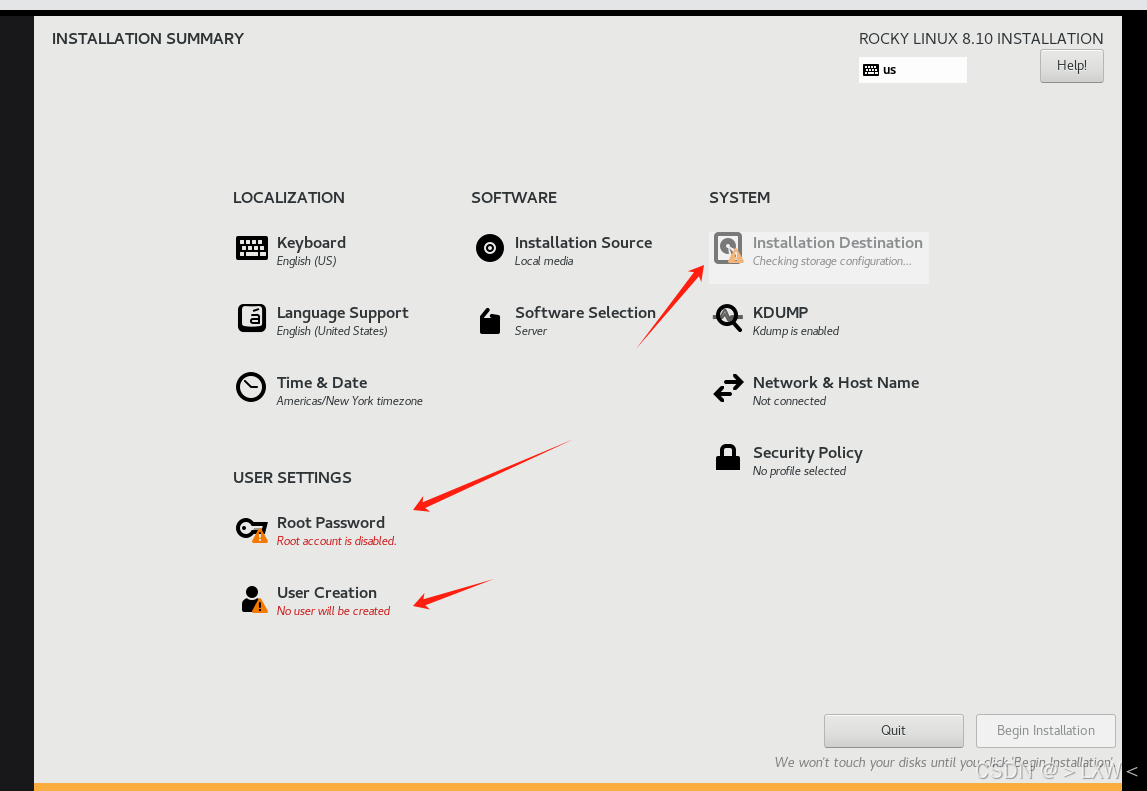
Task: Click the Installation Source disc icon
Action: coord(490,248)
